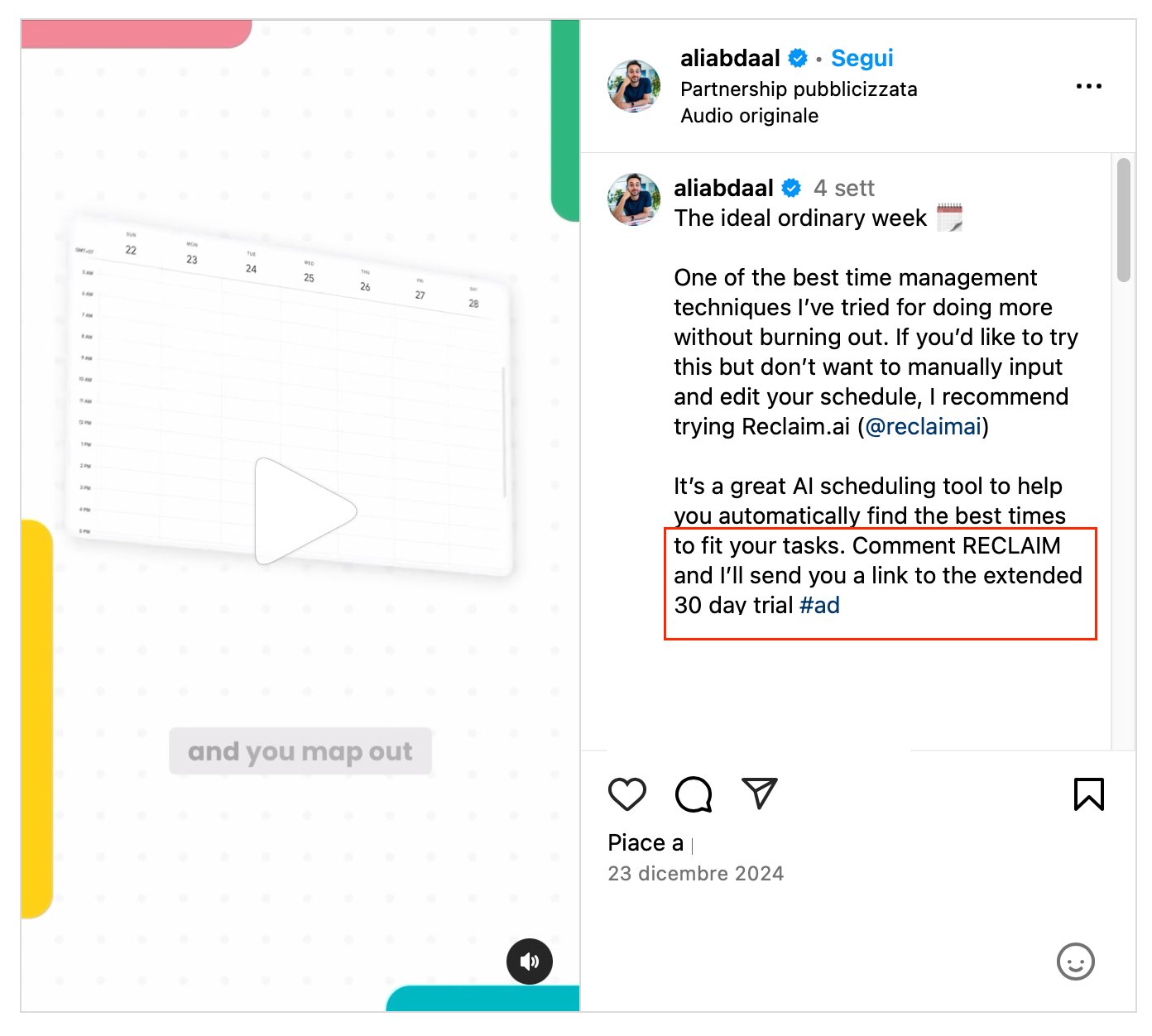Image resolution: width=1152 pixels, height=1036 pixels.
Task: Open the @reclaimai mention link
Action: tap(923, 427)
